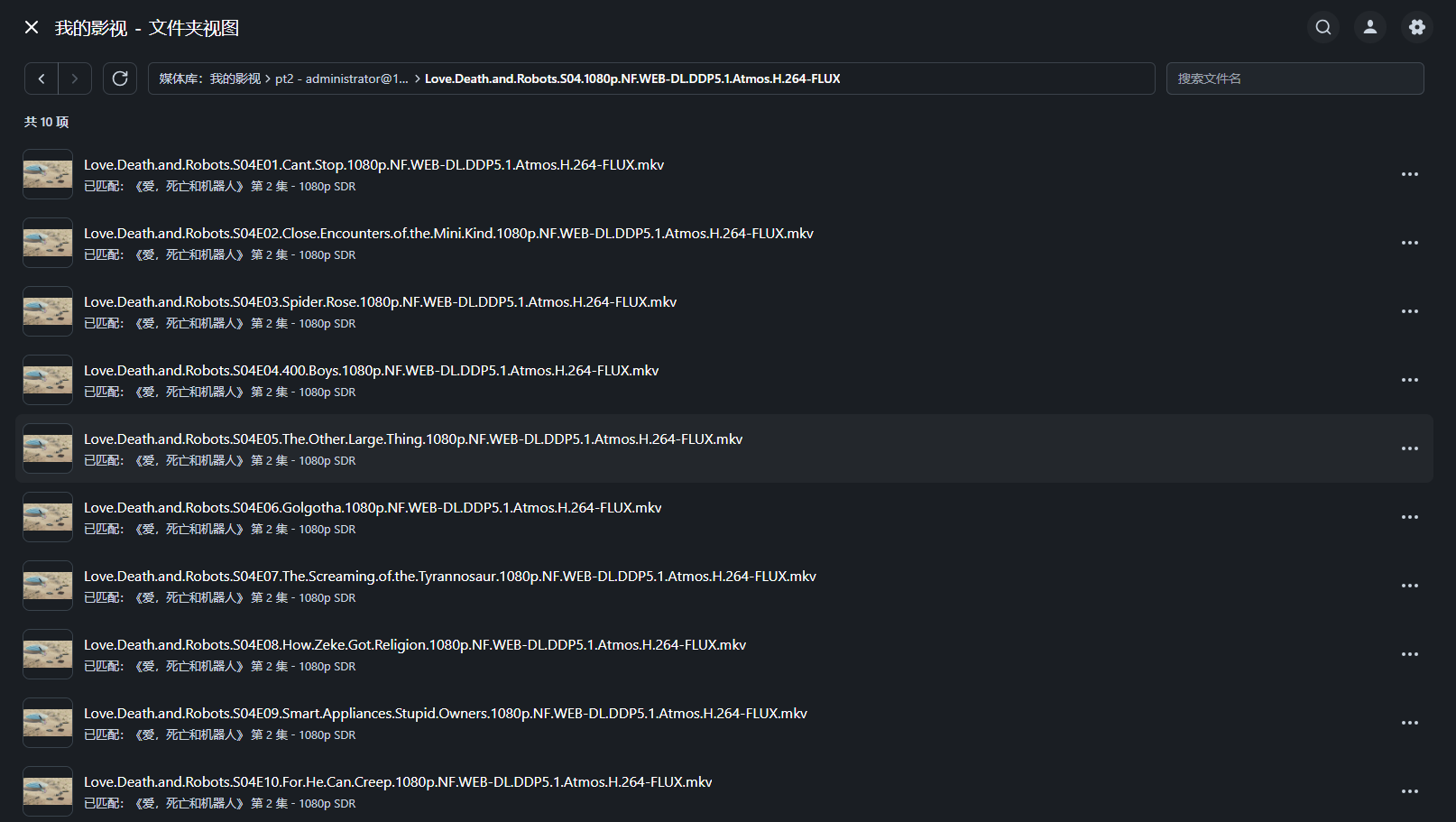Open the user account icon
This screenshot has height=822, width=1456.
click(1370, 27)
